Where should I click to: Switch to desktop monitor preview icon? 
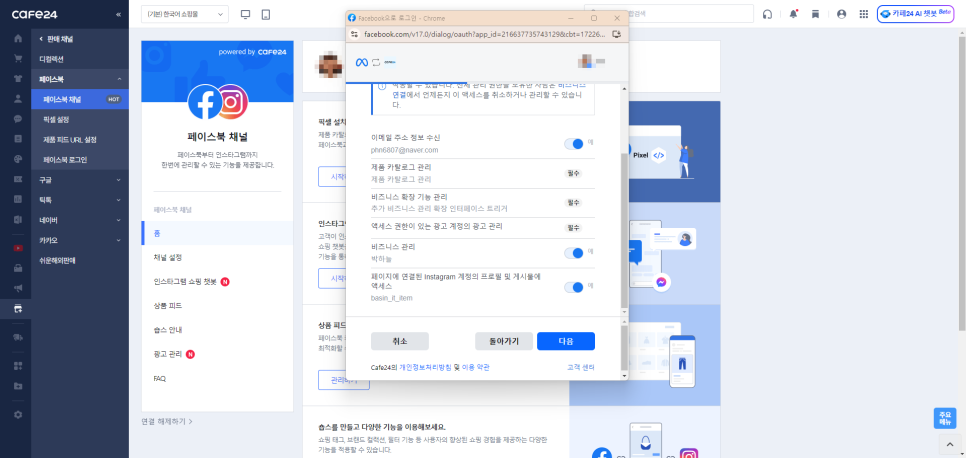coord(246,14)
